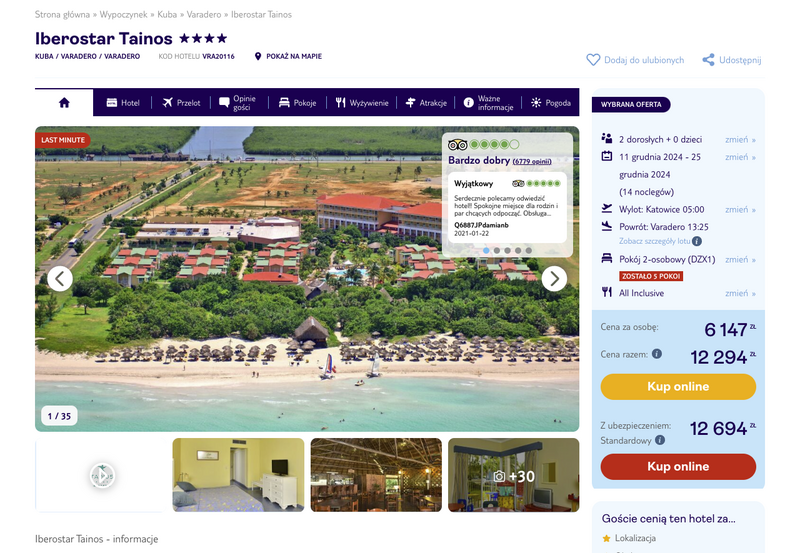Add hotel to favorites via heart icon
This screenshot has width=800, height=553.
pyautogui.click(x=593, y=60)
